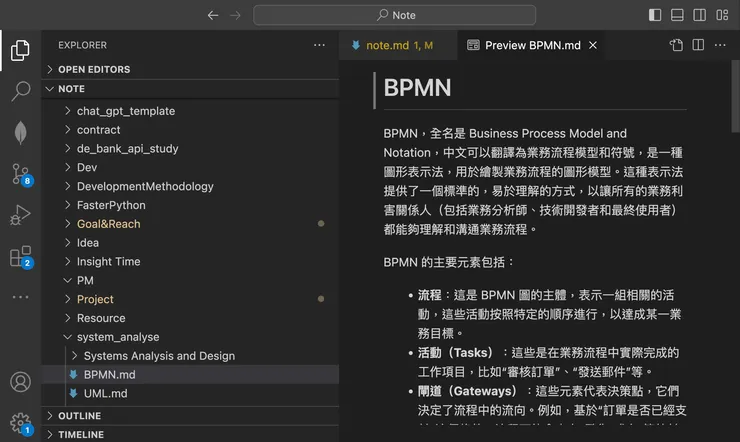This screenshot has width=740, height=442.
Task: Expand the TIMELINE section
Action: (190, 434)
